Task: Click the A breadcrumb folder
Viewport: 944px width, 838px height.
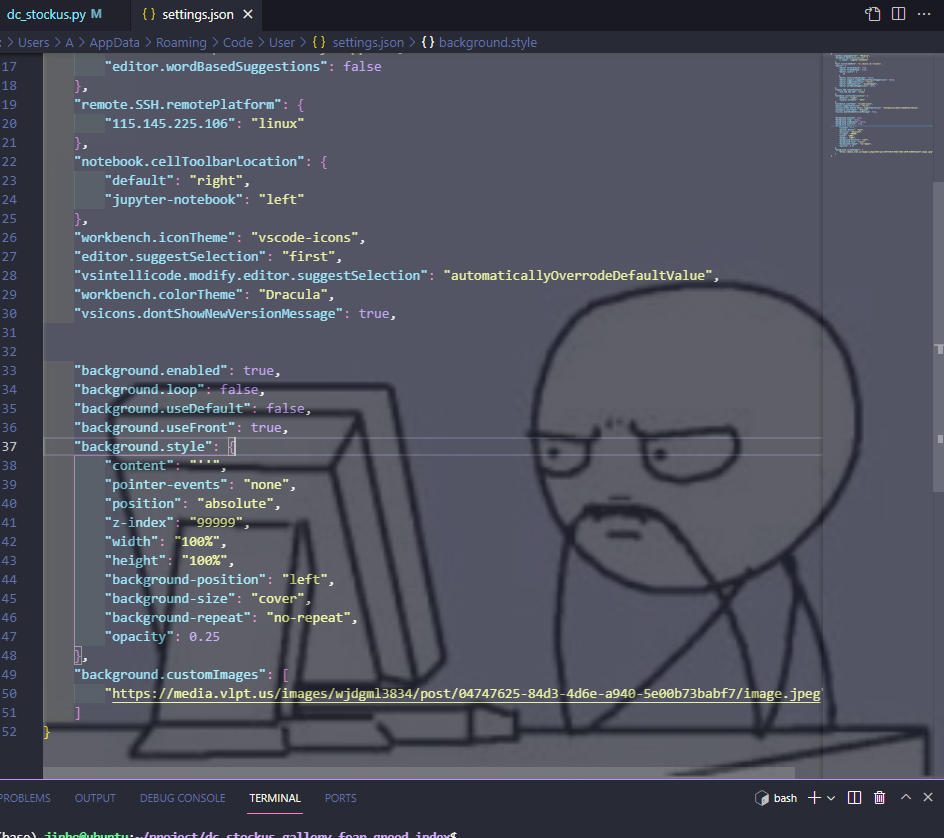Action: pos(69,43)
